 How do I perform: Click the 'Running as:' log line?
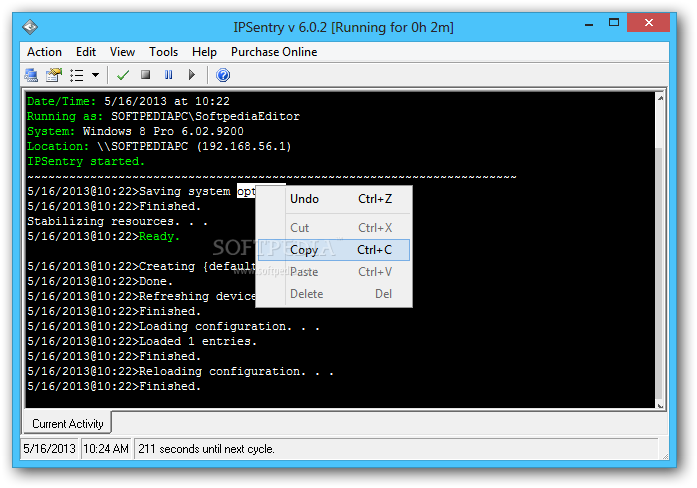click(x=163, y=116)
